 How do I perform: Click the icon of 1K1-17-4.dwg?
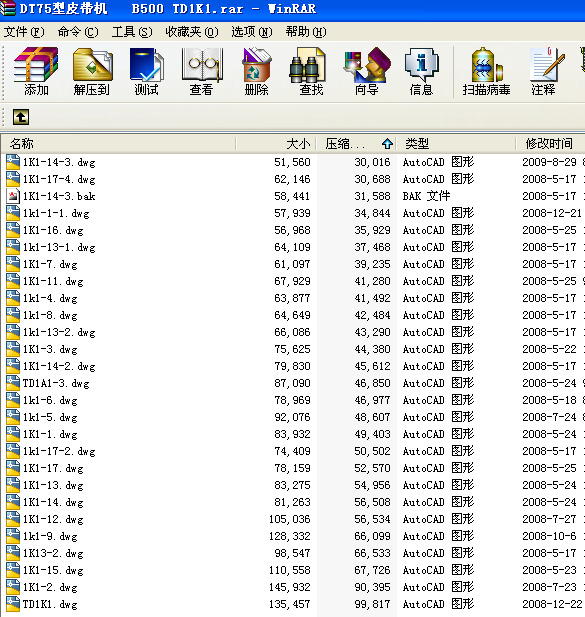13,179
